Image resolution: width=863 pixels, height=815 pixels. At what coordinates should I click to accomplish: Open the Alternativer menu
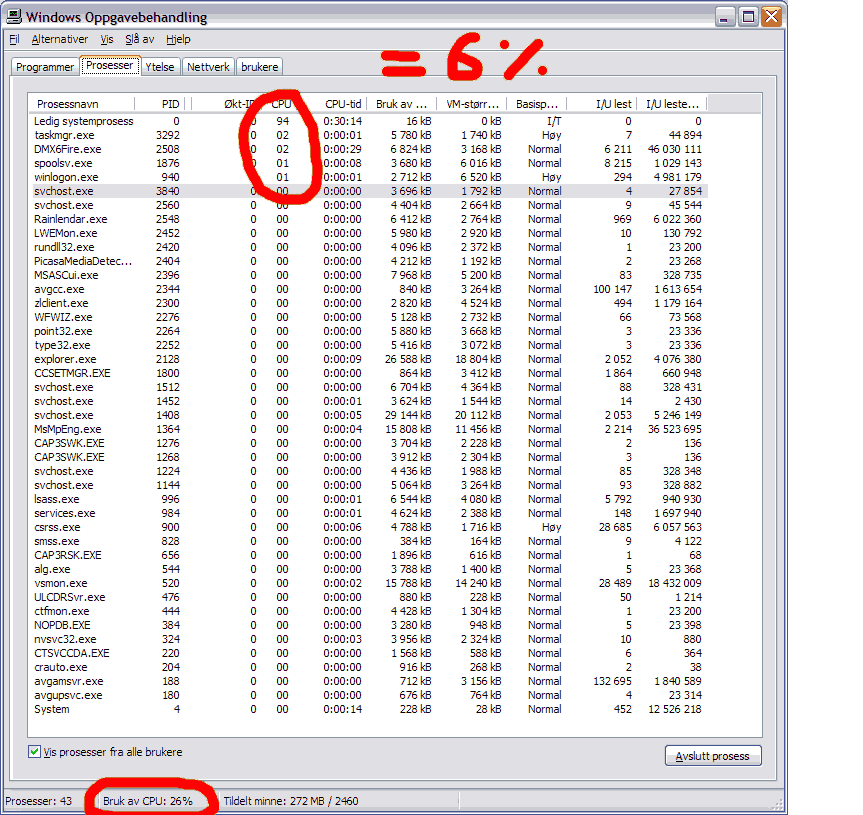click(x=59, y=39)
